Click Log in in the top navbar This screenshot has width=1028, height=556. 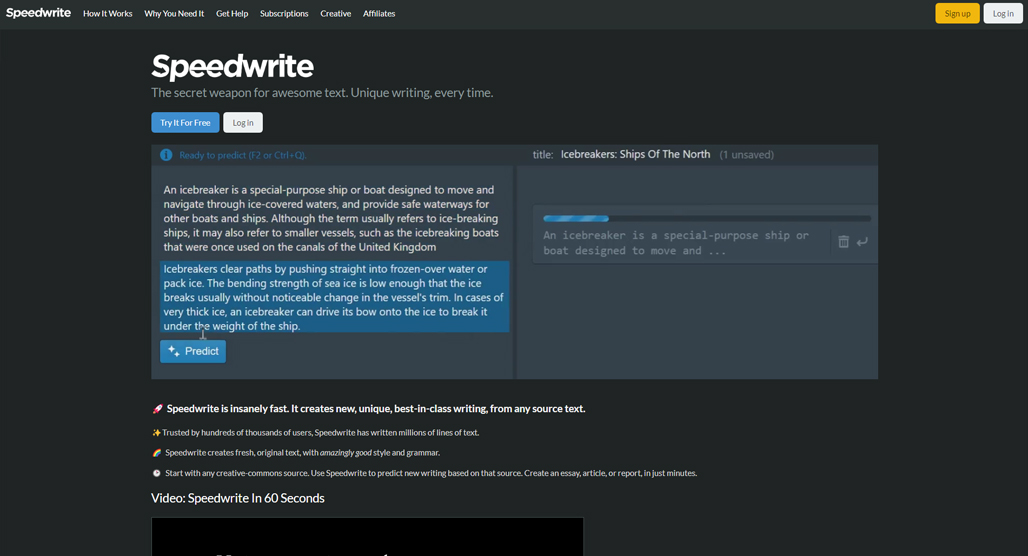tap(1003, 13)
